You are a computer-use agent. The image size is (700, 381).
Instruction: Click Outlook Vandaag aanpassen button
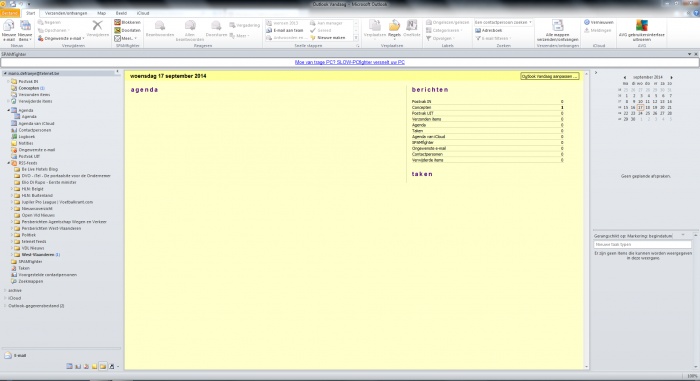[x=550, y=76]
